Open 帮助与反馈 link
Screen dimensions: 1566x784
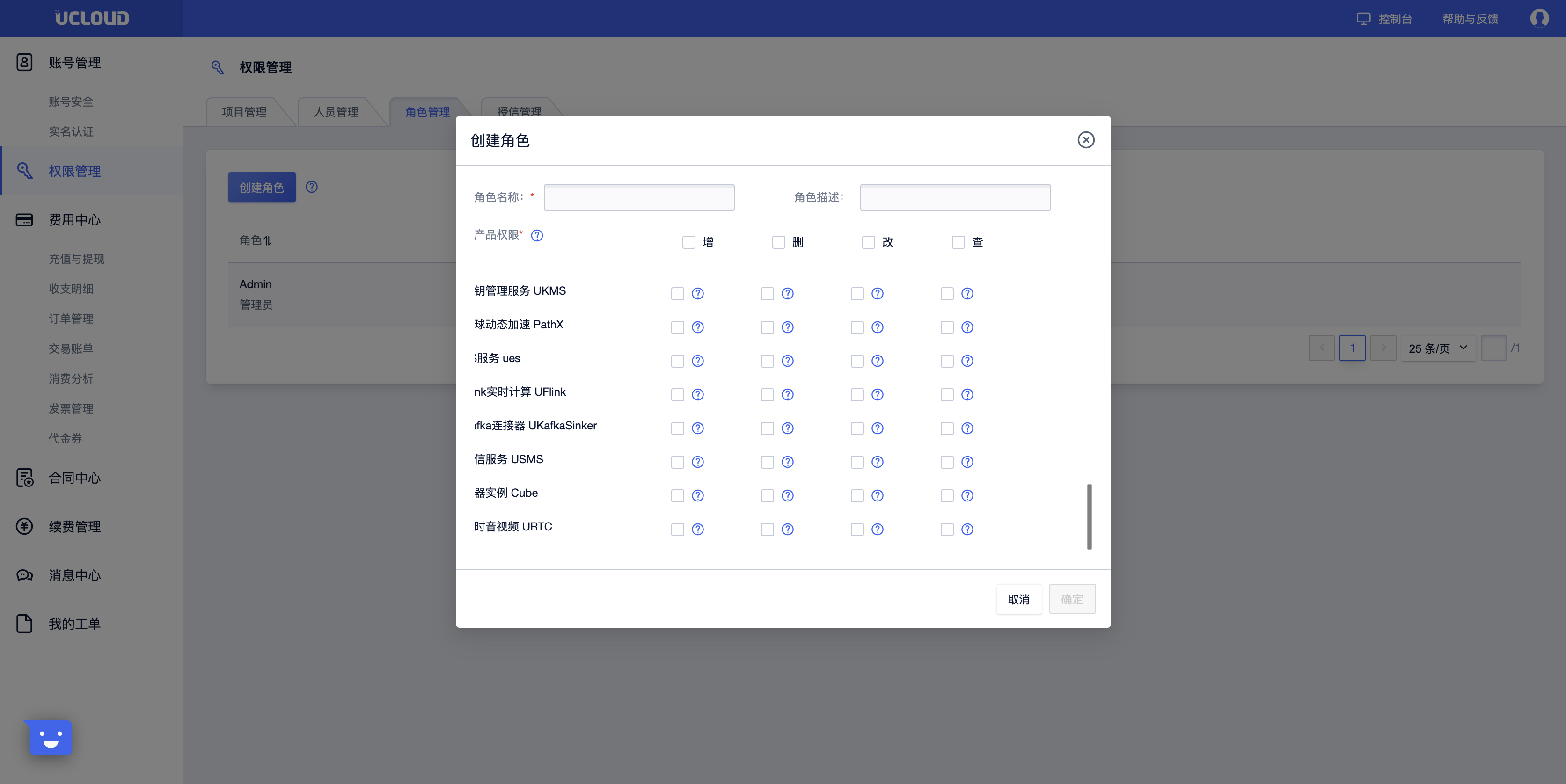[1470, 19]
